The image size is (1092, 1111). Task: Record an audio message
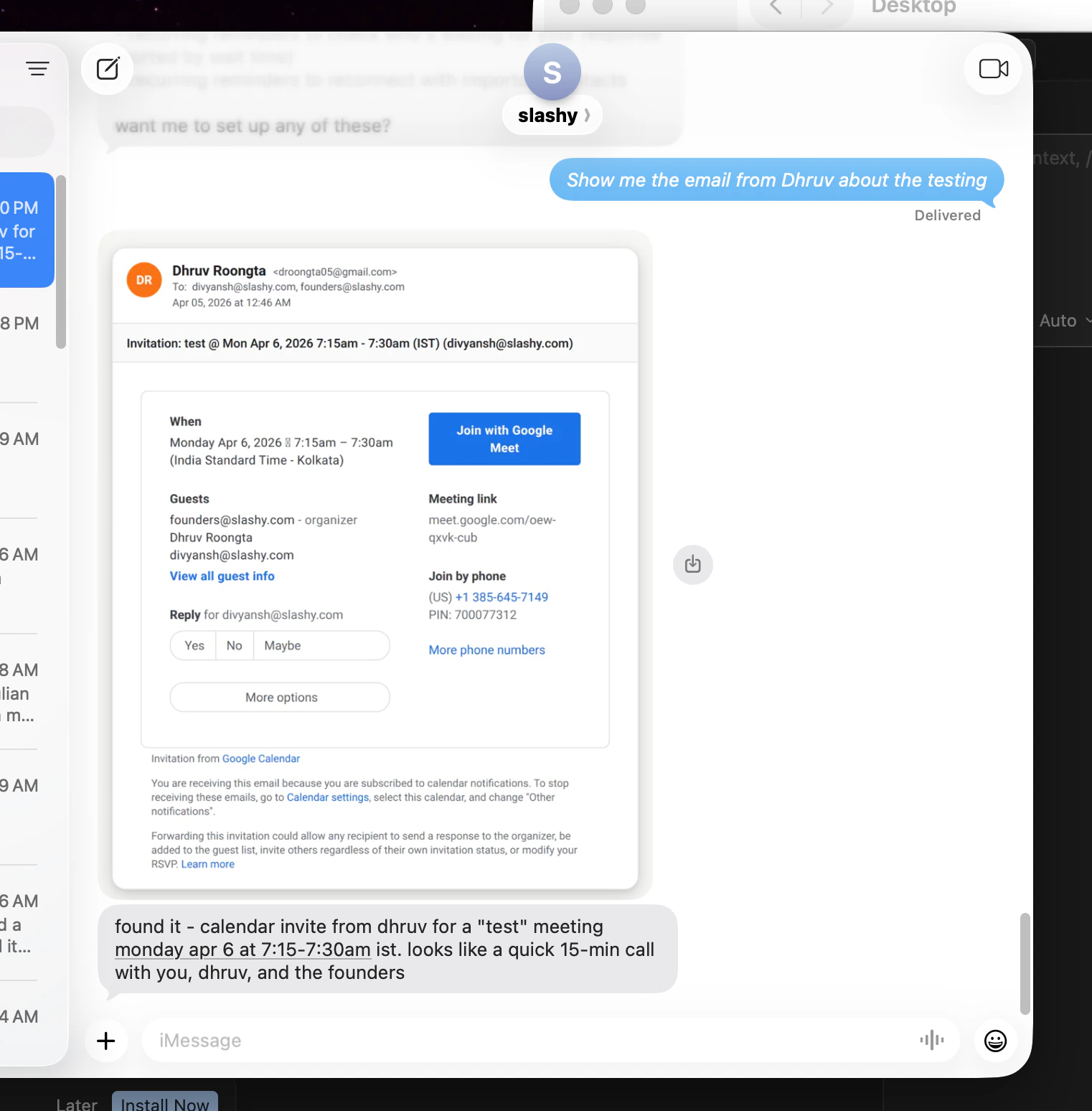(x=932, y=1040)
